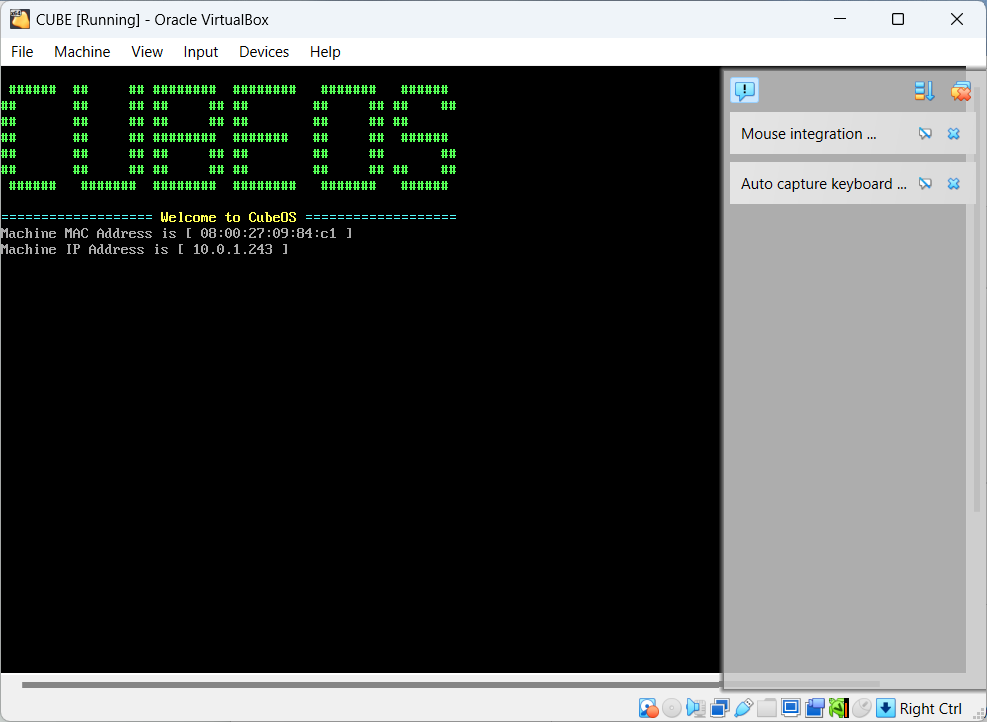Open the audio status bar indicator
Screen dimensions: 987x722
(695, 708)
